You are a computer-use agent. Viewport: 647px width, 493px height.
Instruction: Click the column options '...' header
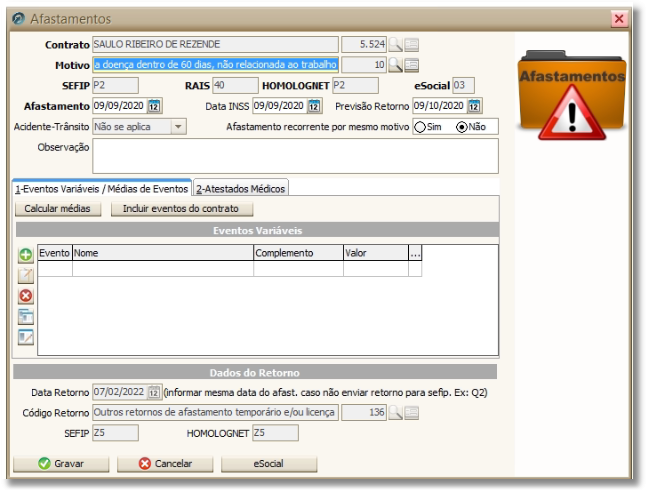click(415, 253)
